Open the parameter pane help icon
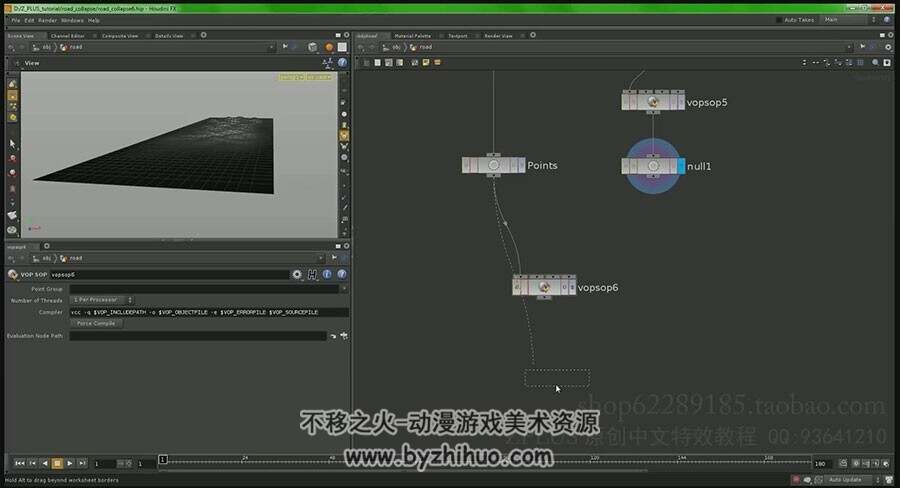This screenshot has height=488, width=900. click(x=342, y=274)
